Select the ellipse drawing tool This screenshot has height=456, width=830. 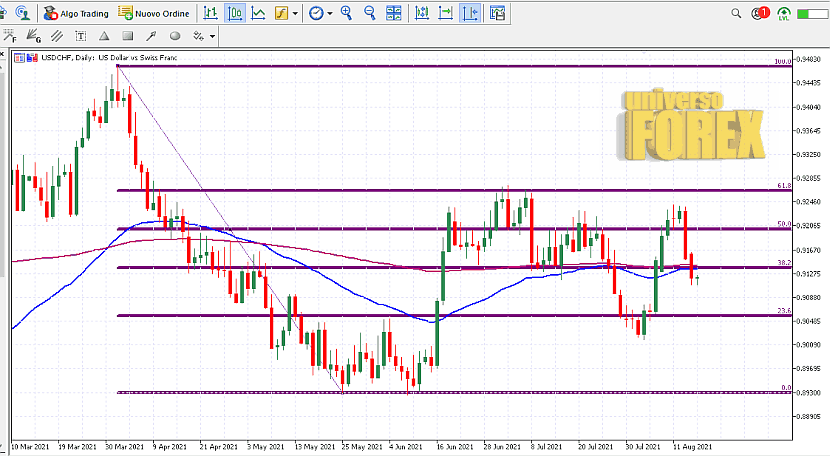click(175, 36)
